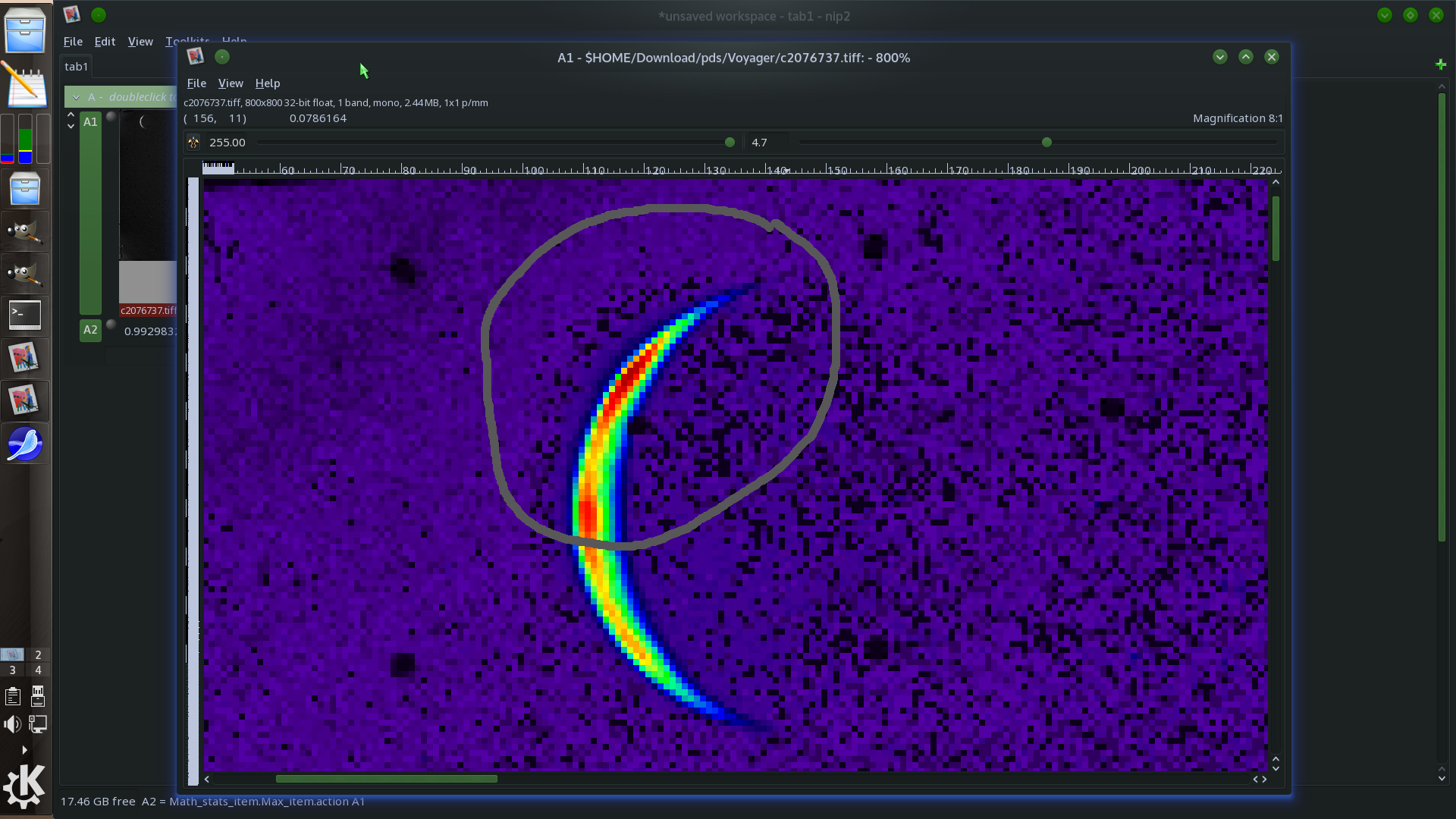
Task: Open File menu in image viewer window
Action: 196,83
